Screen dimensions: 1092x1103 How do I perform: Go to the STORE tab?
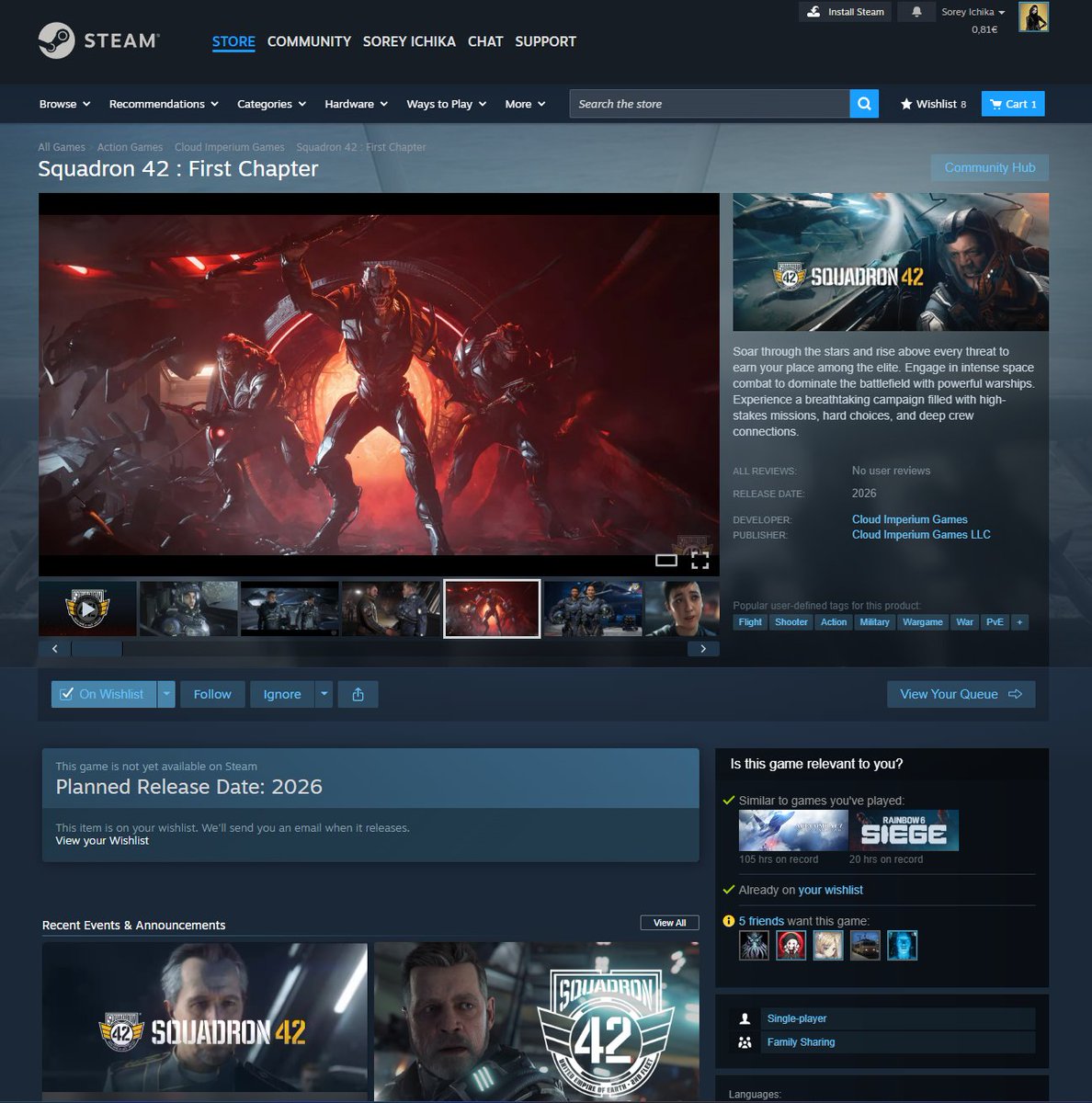tap(233, 41)
